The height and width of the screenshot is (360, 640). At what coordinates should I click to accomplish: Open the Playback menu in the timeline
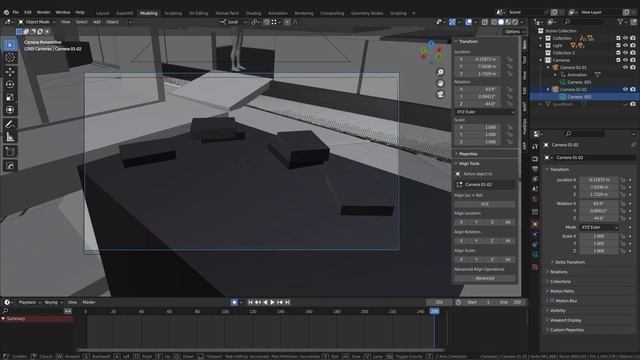27,302
